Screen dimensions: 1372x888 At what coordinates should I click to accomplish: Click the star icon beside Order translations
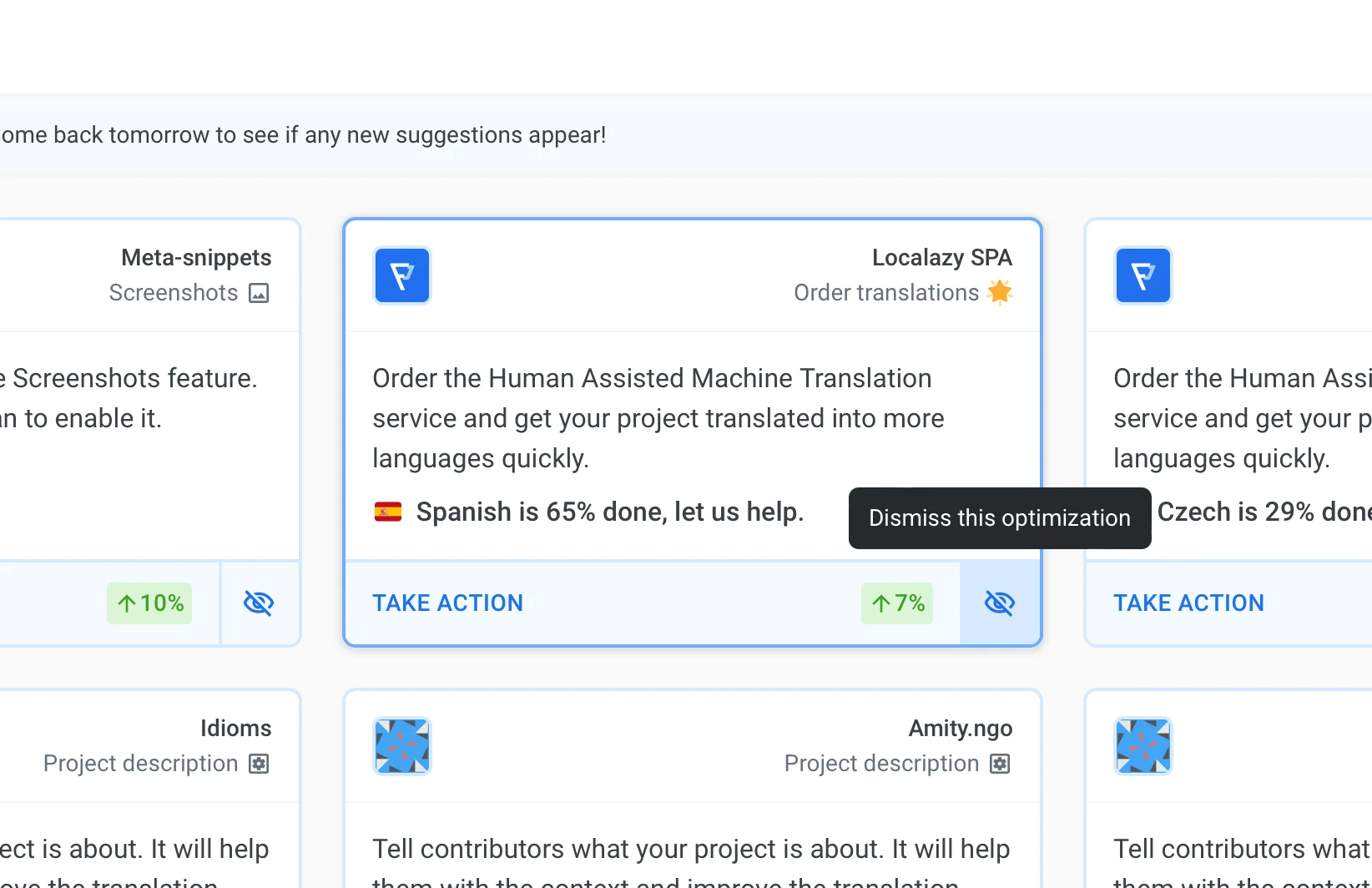tap(999, 292)
